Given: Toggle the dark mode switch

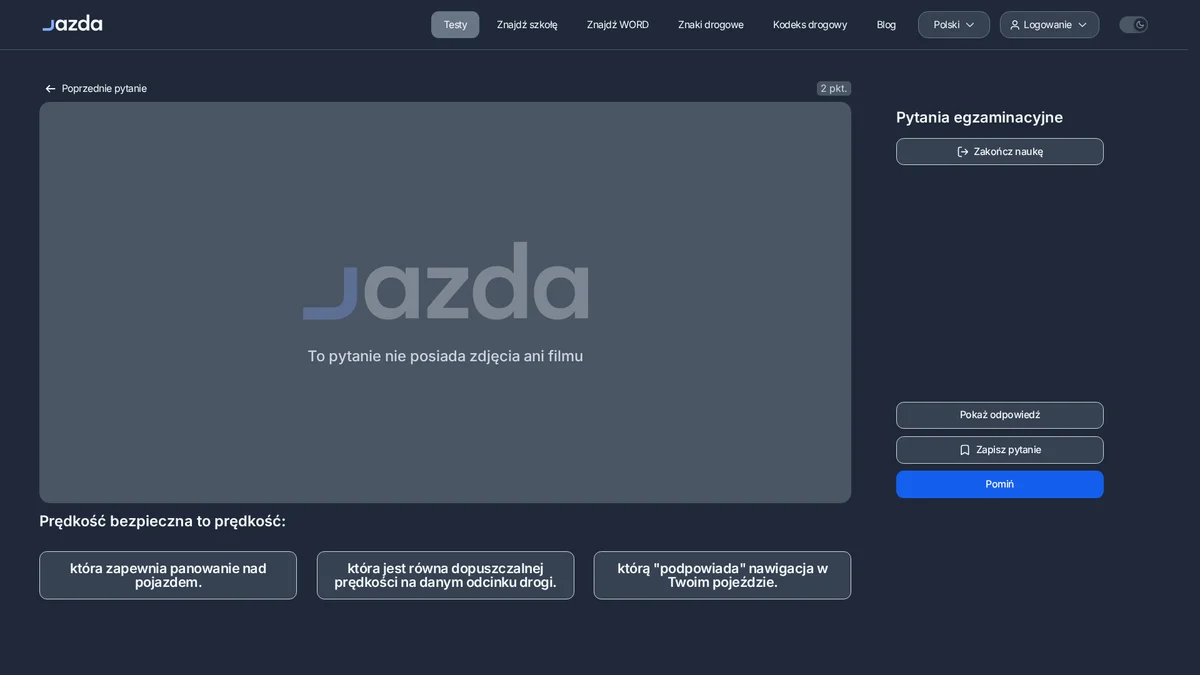Looking at the screenshot, I should pos(1133,25).
